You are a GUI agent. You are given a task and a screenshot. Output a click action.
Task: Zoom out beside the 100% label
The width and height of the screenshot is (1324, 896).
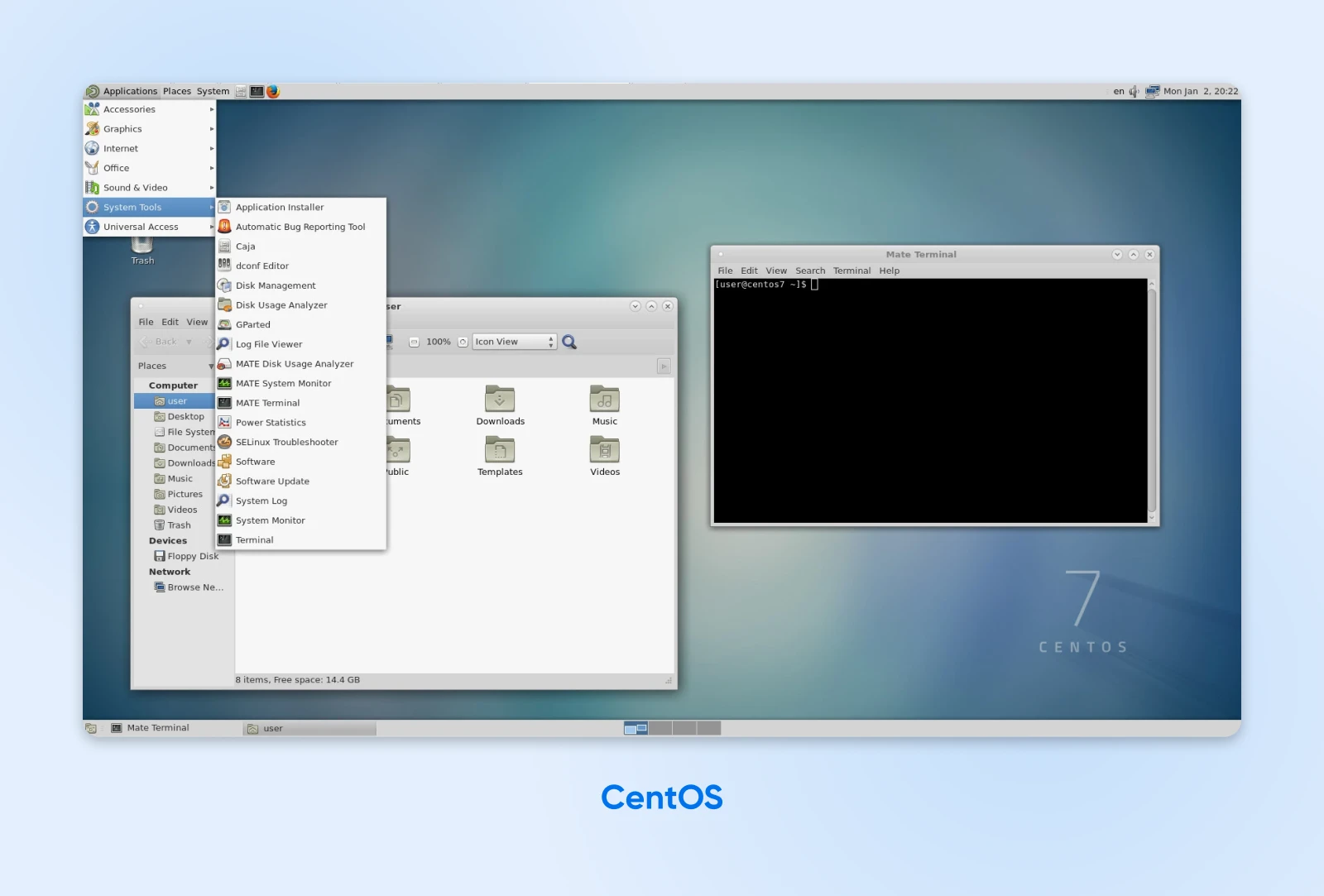tap(415, 342)
